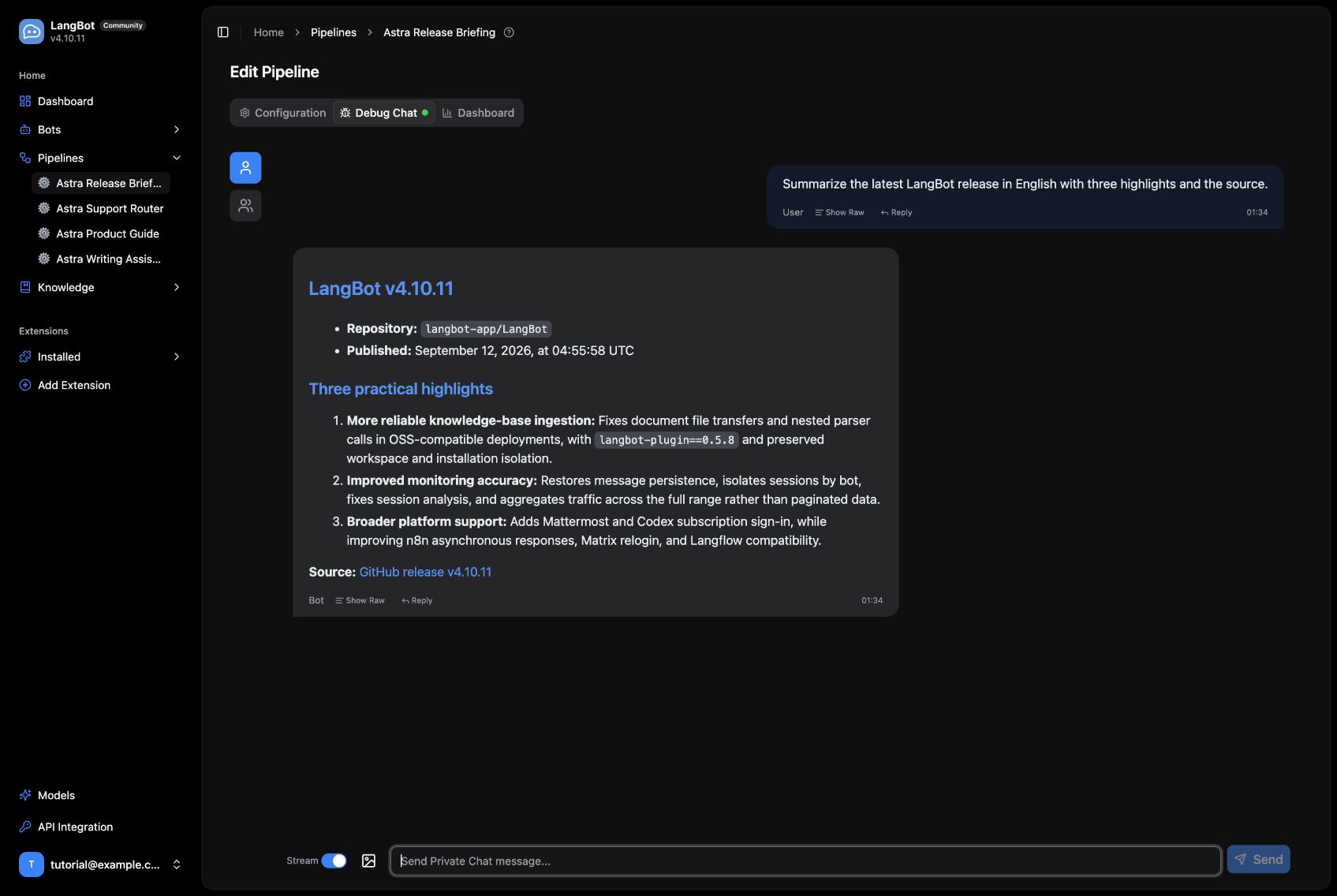Switch to the pipeline Dashboard tab
The image size is (1337, 896).
tap(478, 113)
